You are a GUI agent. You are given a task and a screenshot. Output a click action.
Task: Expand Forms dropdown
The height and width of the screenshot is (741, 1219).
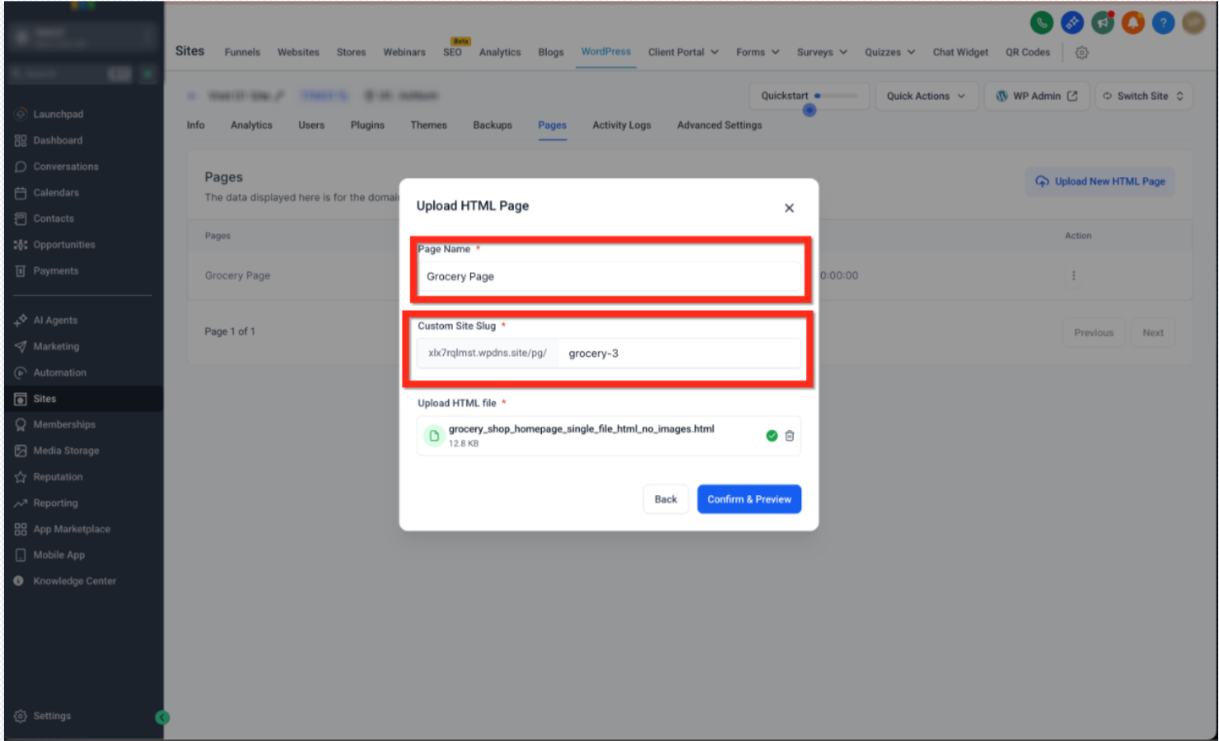tap(757, 52)
